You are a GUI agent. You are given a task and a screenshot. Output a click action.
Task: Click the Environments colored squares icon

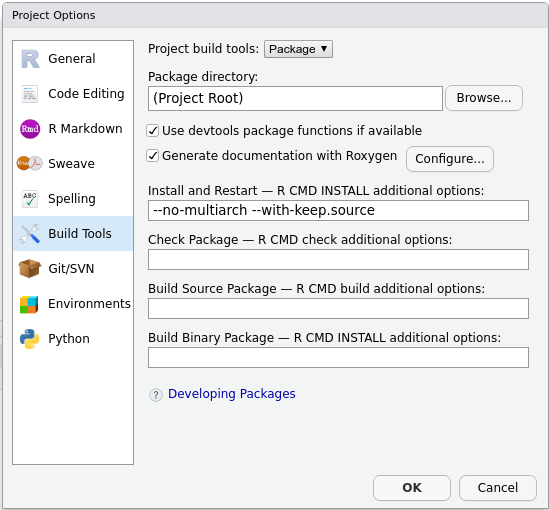click(29, 305)
